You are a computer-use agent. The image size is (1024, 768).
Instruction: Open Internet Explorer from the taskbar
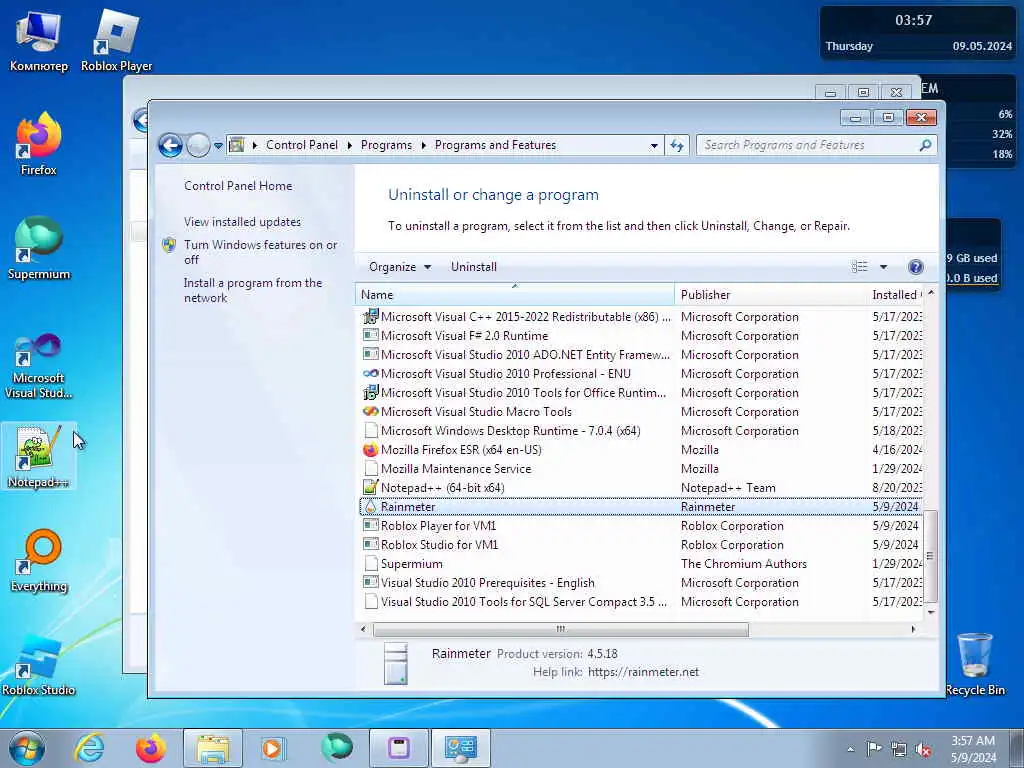point(89,748)
